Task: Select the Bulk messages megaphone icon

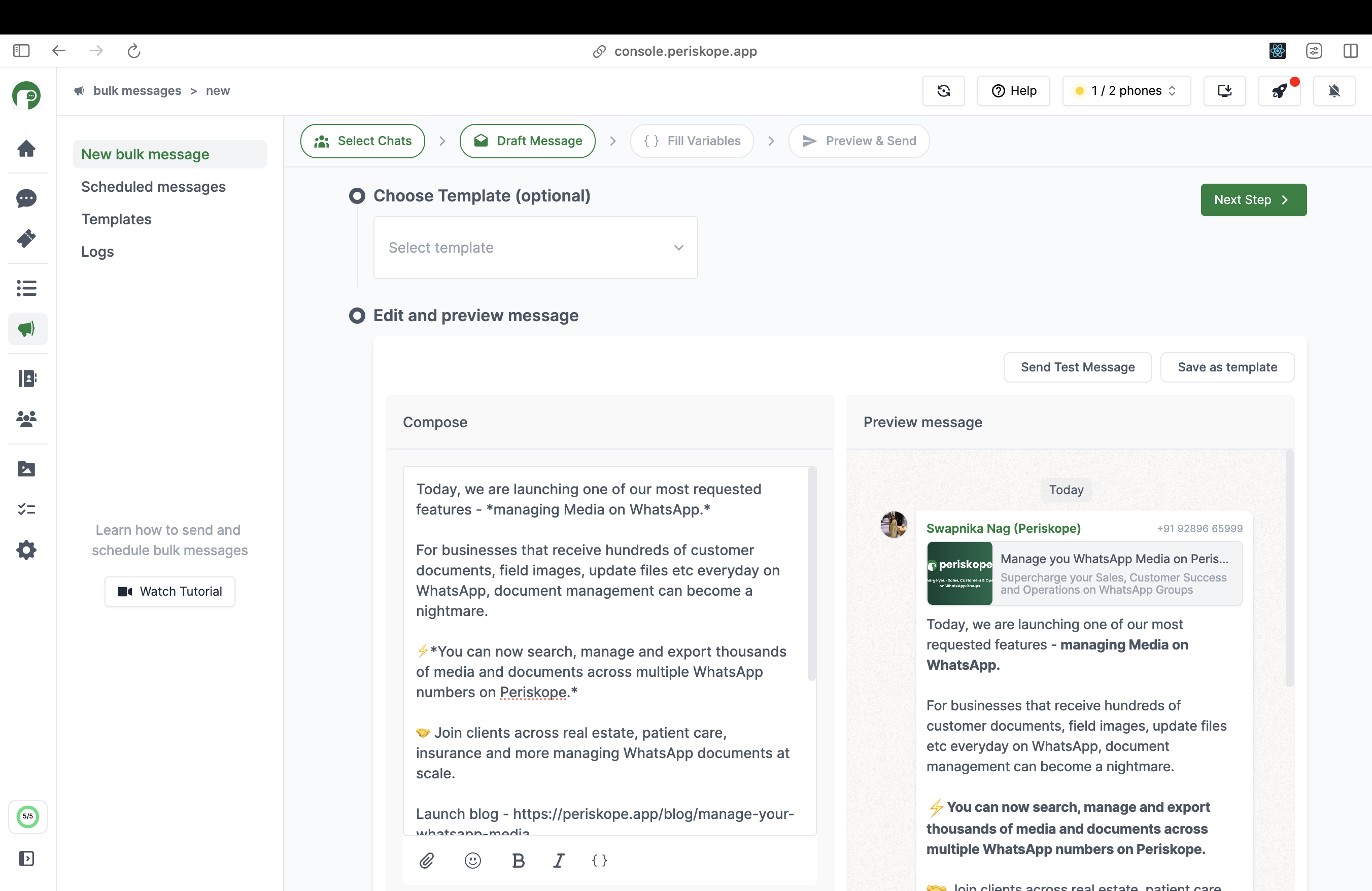Action: (27, 329)
